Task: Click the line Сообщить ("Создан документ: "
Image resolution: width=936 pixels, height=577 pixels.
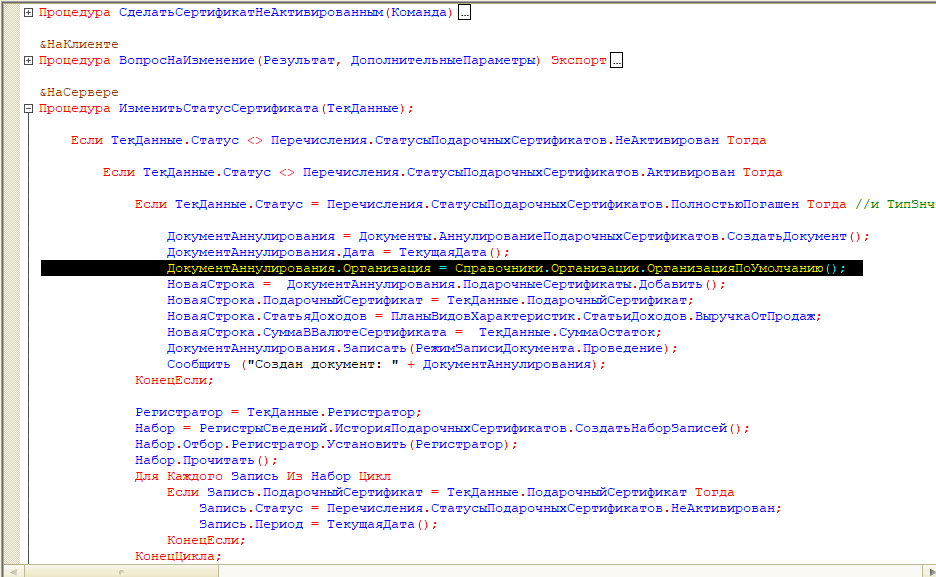Action: (386, 365)
